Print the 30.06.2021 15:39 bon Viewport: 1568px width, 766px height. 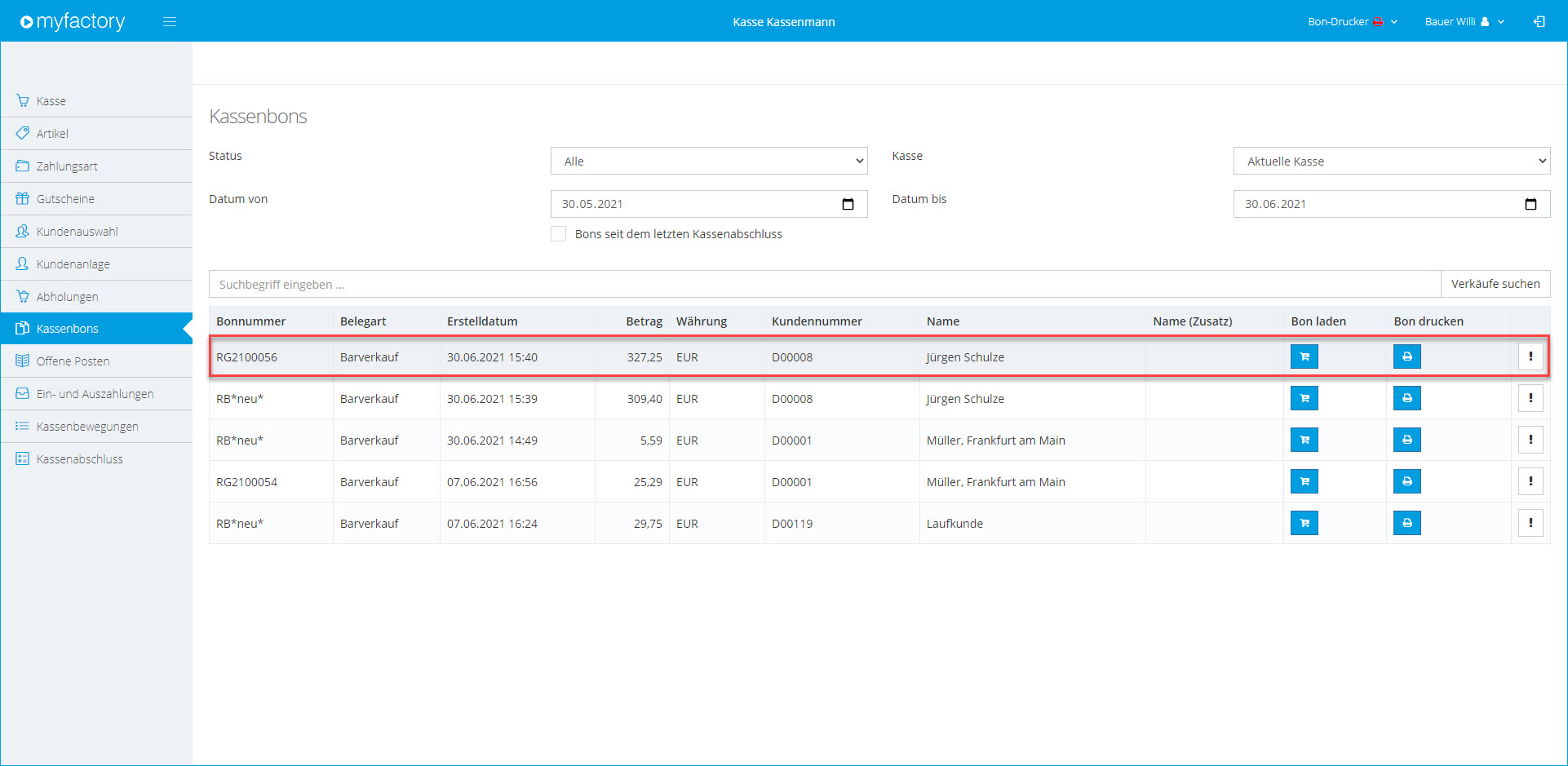coord(1407,398)
